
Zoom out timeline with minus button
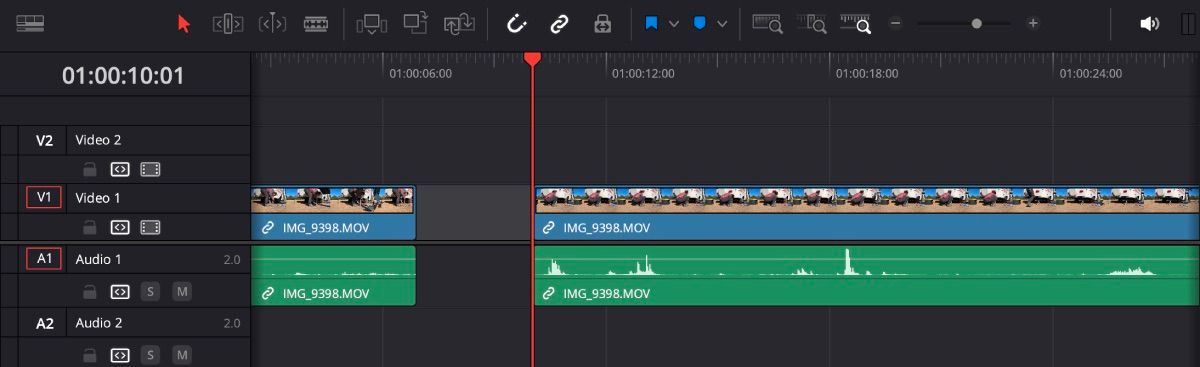896,23
